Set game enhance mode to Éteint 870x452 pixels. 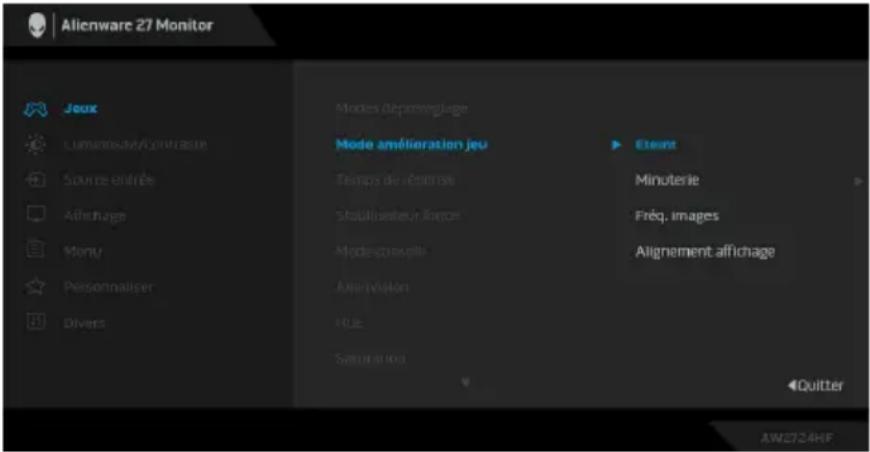click(655, 145)
